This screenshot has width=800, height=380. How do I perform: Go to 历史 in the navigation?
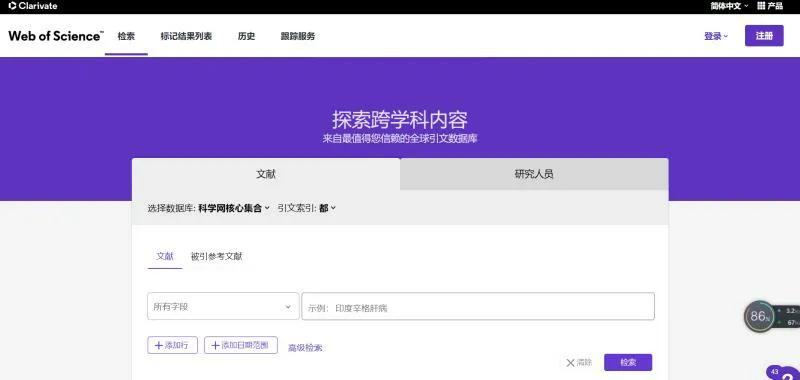click(246, 36)
